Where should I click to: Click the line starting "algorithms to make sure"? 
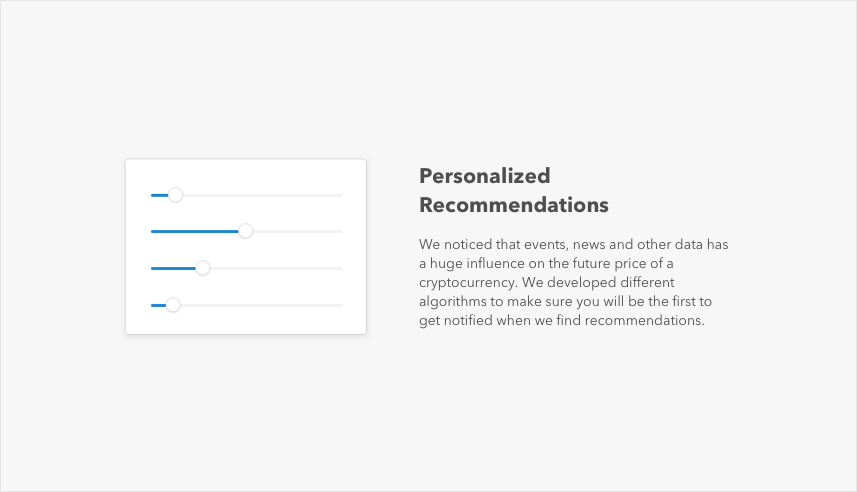click(565, 301)
